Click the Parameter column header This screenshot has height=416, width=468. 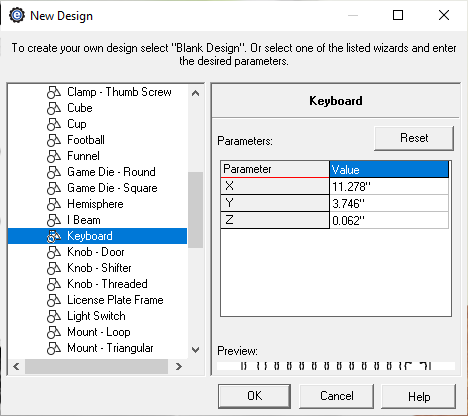(275, 169)
